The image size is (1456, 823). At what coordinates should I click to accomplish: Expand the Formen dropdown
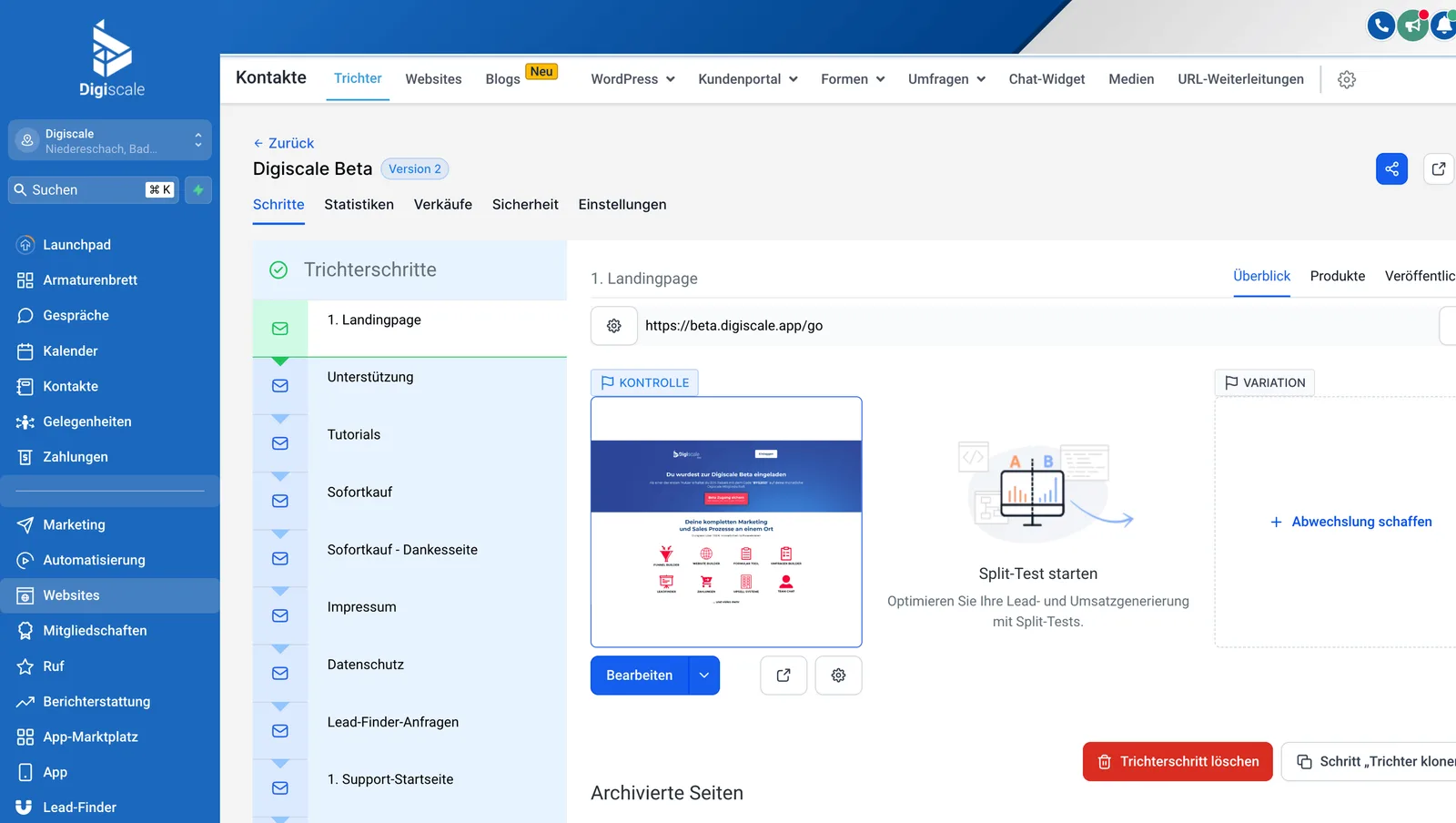coord(853,79)
